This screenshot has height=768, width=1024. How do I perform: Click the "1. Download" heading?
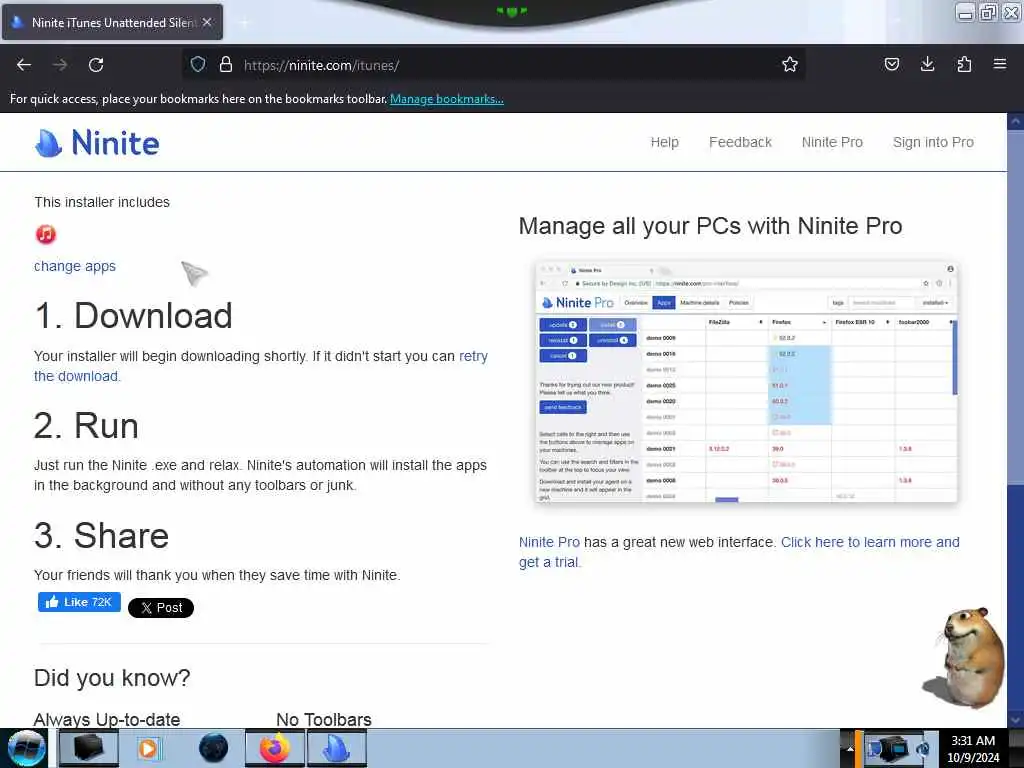133,316
